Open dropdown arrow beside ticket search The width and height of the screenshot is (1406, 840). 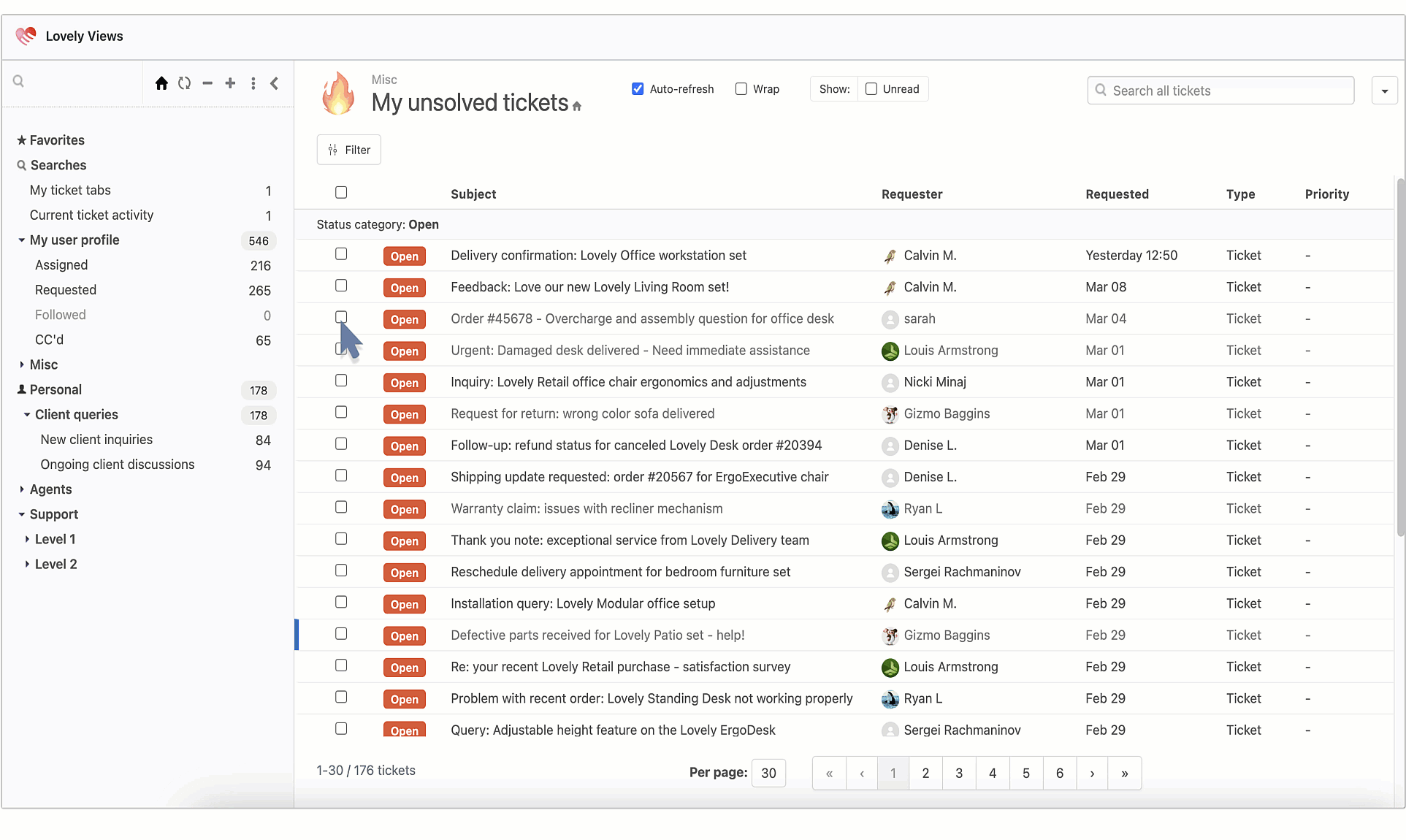pyautogui.click(x=1384, y=91)
